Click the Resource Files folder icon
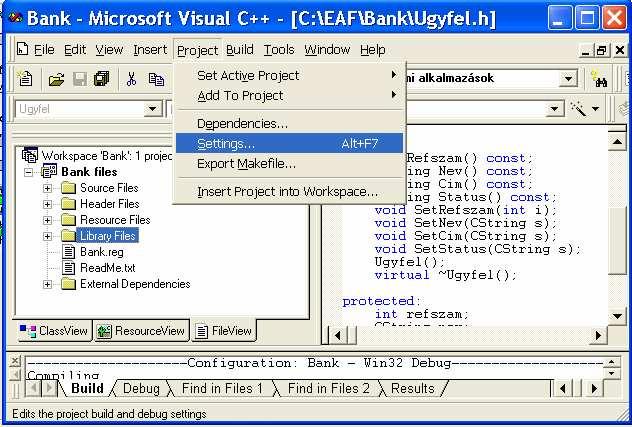 [x=69, y=220]
